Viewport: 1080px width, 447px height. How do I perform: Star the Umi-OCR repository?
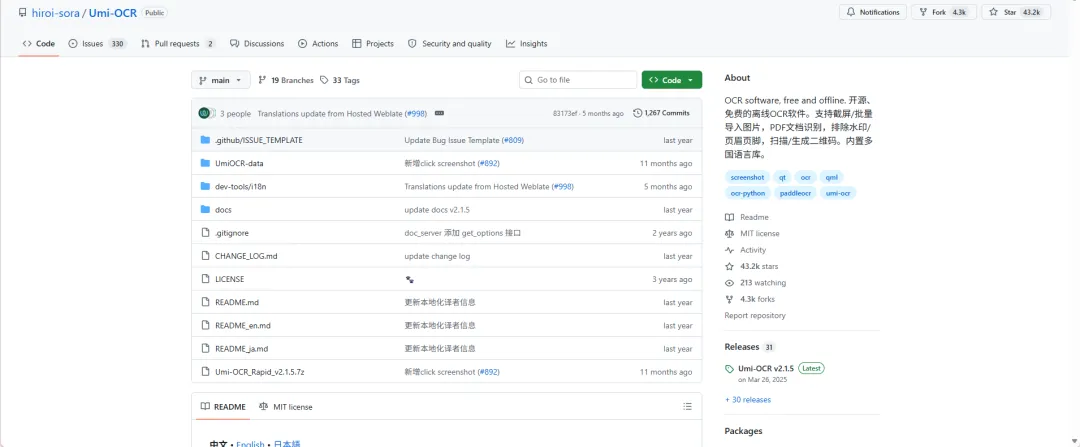[1015, 12]
